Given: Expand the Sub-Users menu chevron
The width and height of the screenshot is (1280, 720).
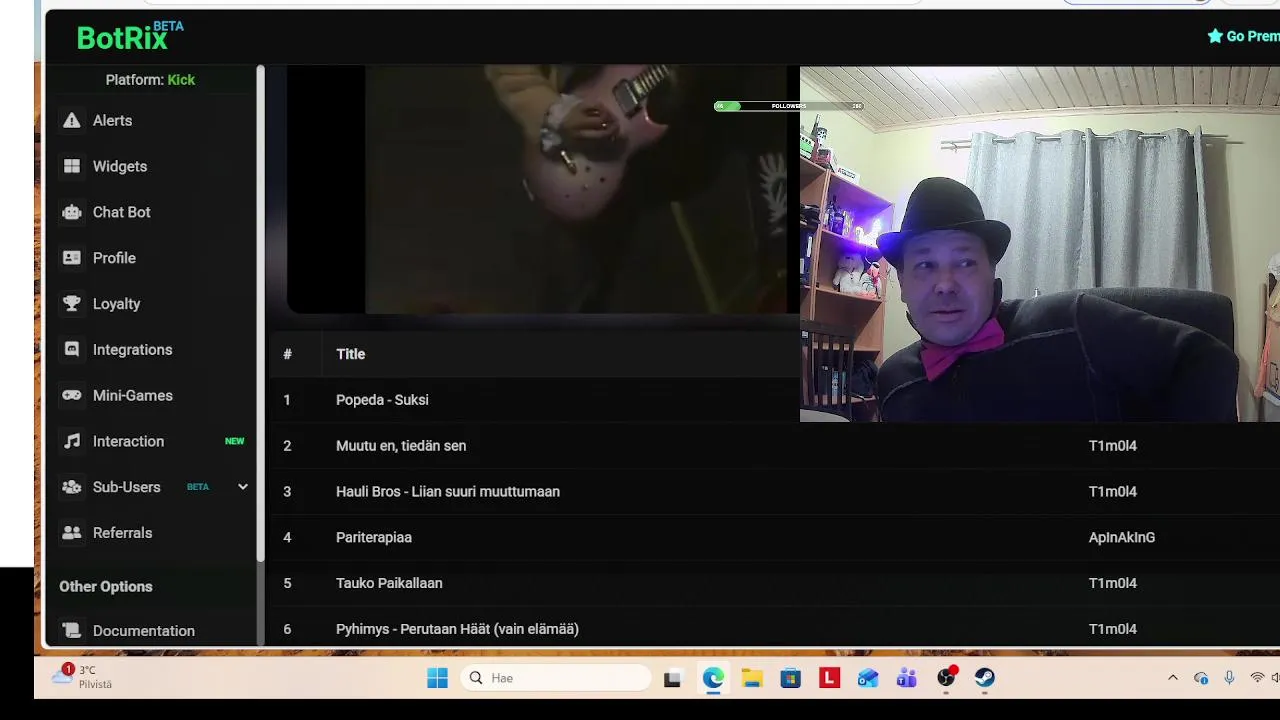Looking at the screenshot, I should [242, 487].
